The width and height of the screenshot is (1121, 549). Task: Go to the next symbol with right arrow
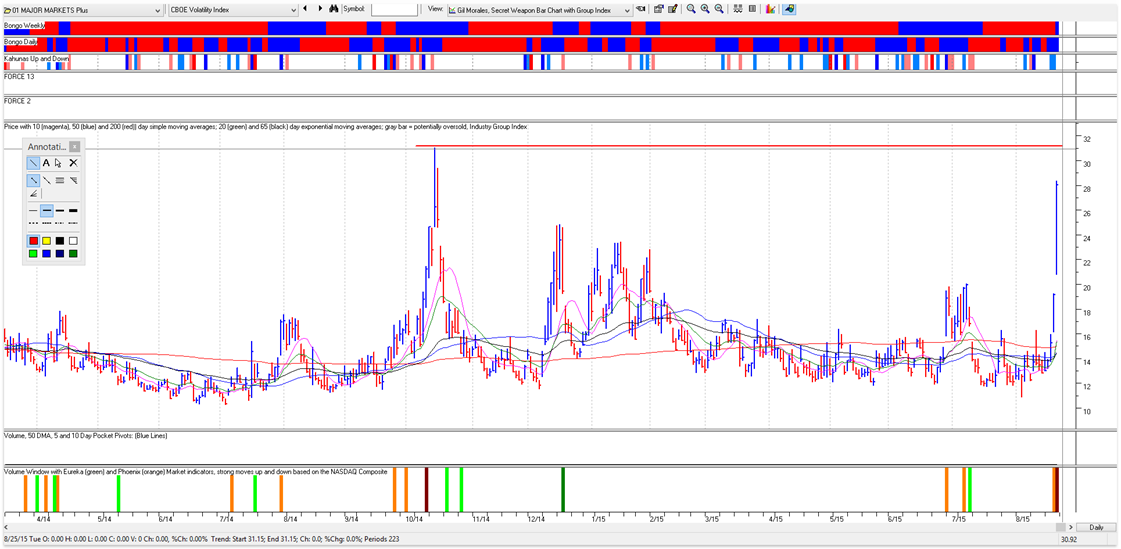[x=318, y=9]
